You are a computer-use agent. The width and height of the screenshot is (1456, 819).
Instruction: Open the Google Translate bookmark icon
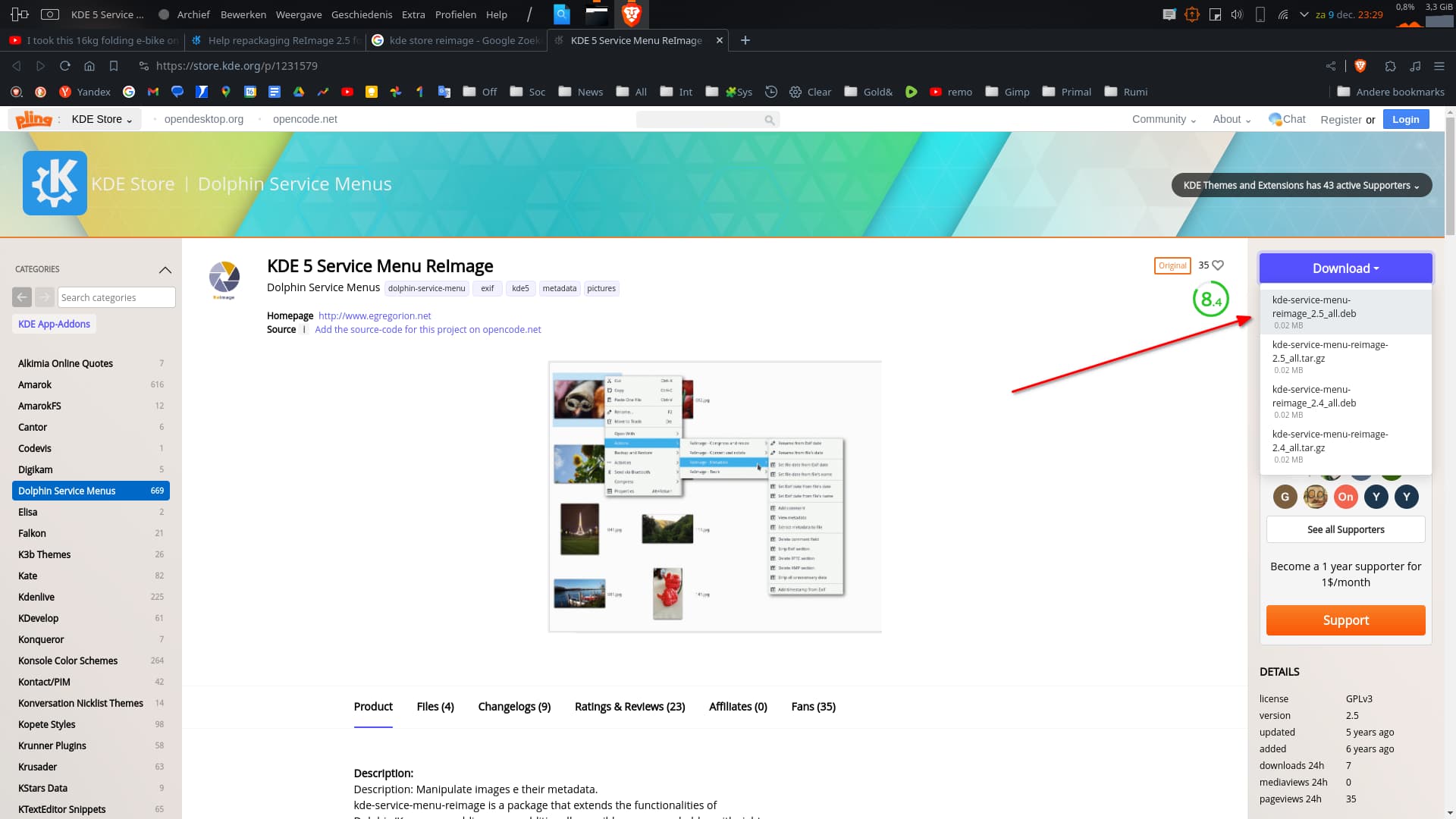[x=444, y=92]
